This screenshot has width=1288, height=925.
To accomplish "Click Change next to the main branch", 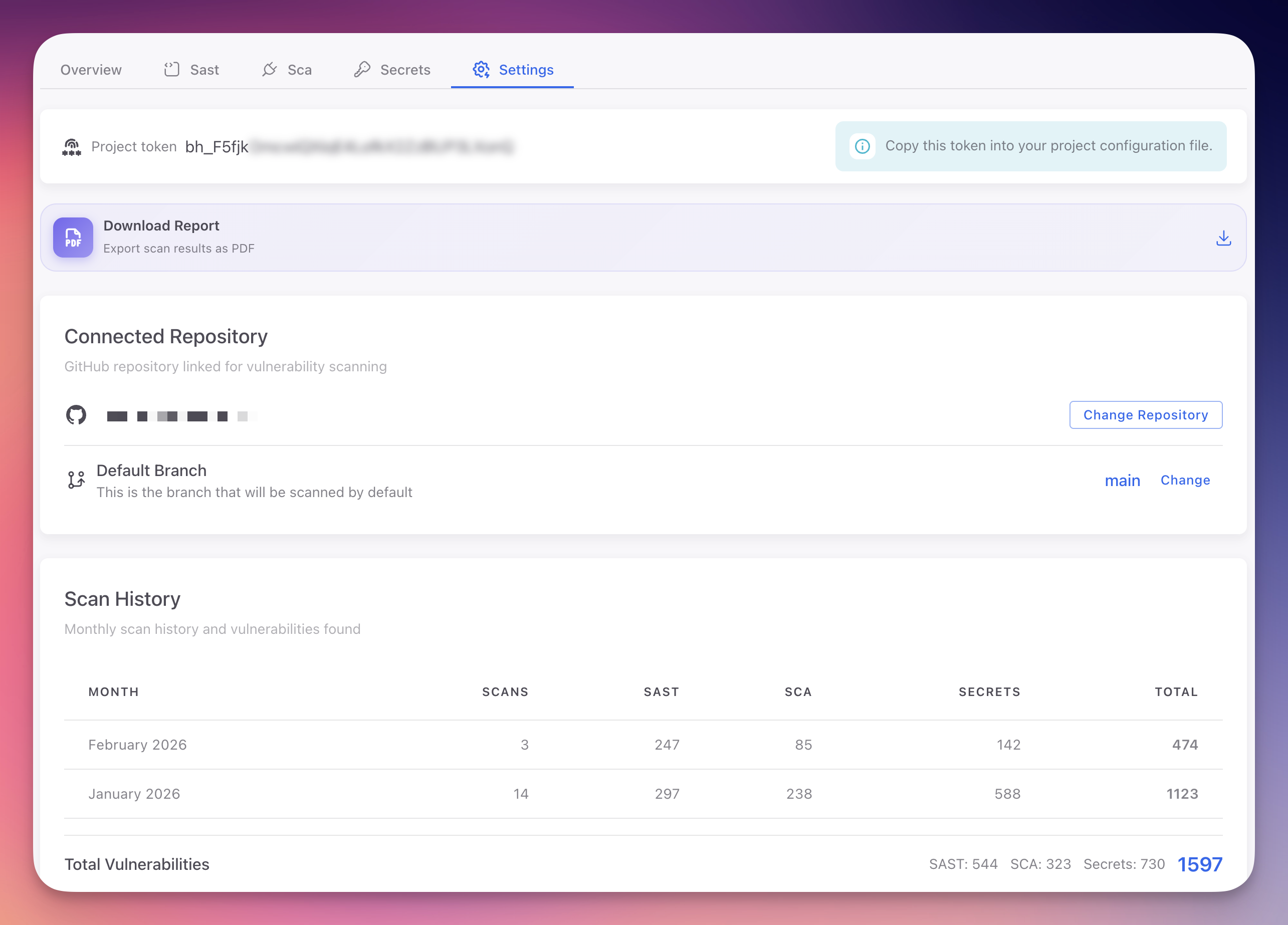I will coord(1185,480).
